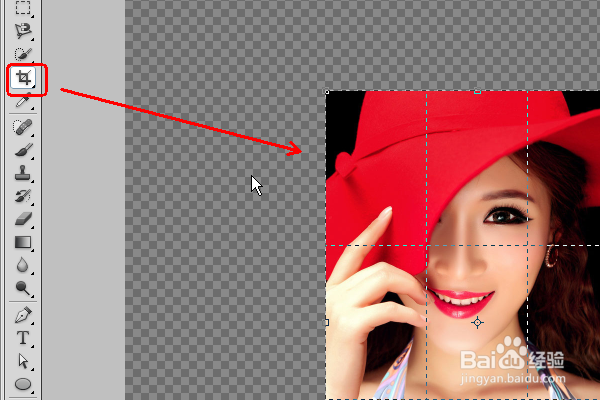Select the Horizontal Type tool
This screenshot has height=400, width=600.
[x=23, y=338]
